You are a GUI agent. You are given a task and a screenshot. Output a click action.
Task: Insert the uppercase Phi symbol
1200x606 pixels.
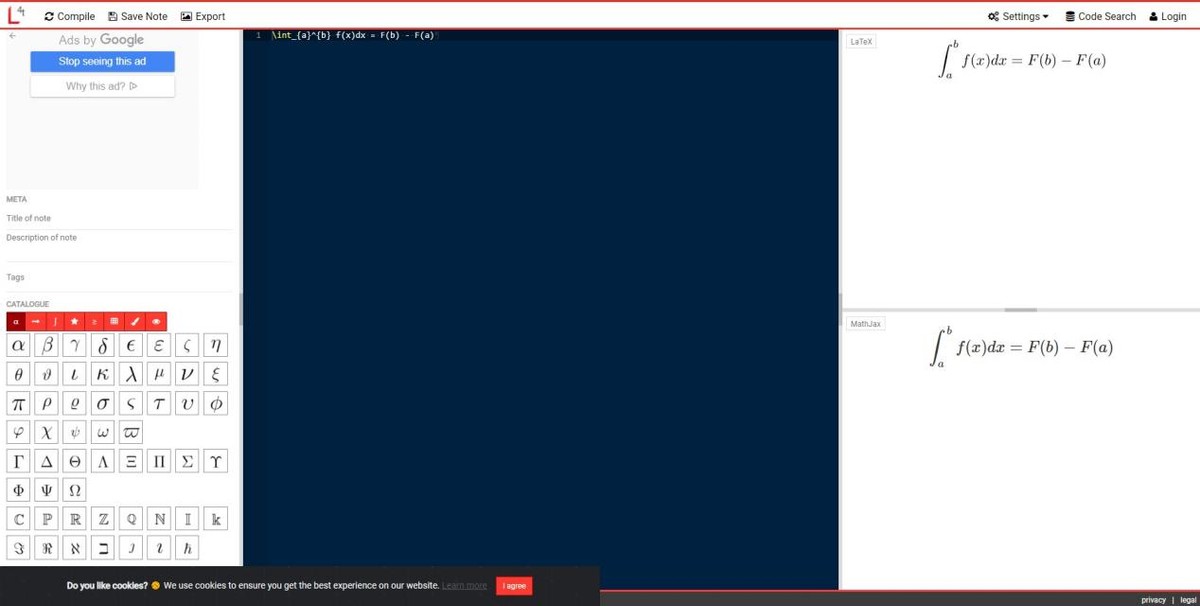[18, 491]
